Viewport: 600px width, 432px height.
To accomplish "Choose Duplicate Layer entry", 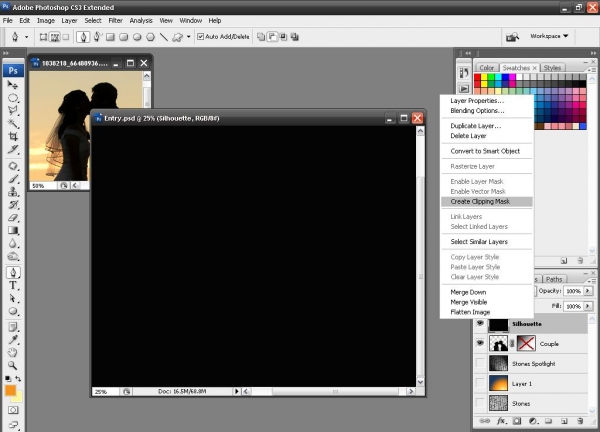I will (487, 126).
